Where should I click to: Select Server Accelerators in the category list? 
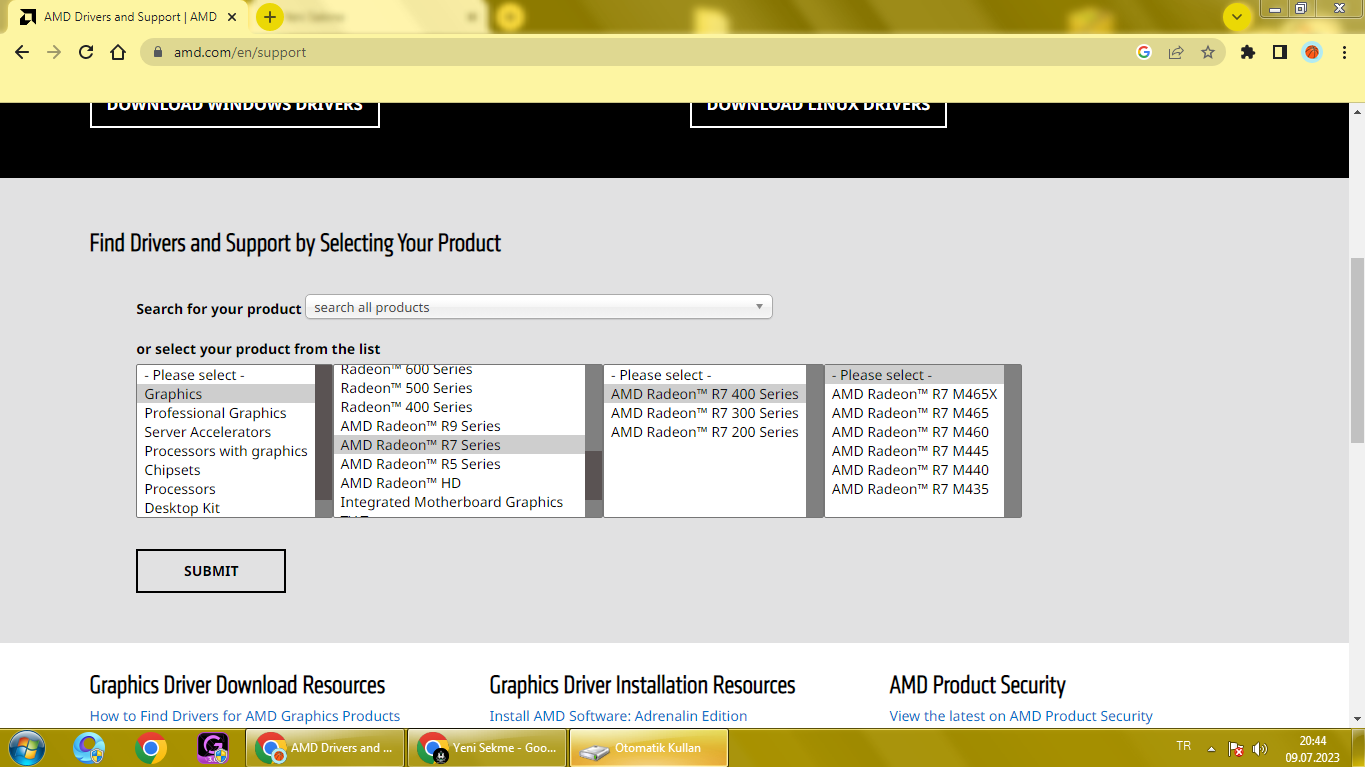[226, 432]
